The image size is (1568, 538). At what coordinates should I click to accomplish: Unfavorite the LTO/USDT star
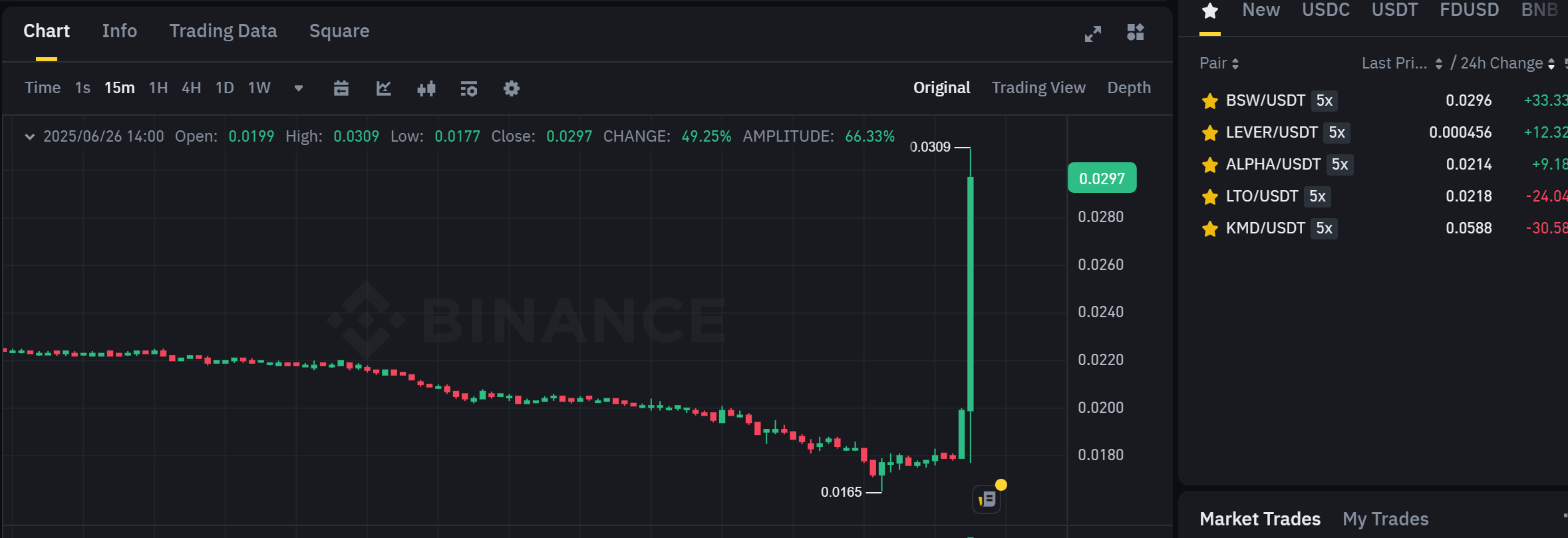[x=1210, y=197]
